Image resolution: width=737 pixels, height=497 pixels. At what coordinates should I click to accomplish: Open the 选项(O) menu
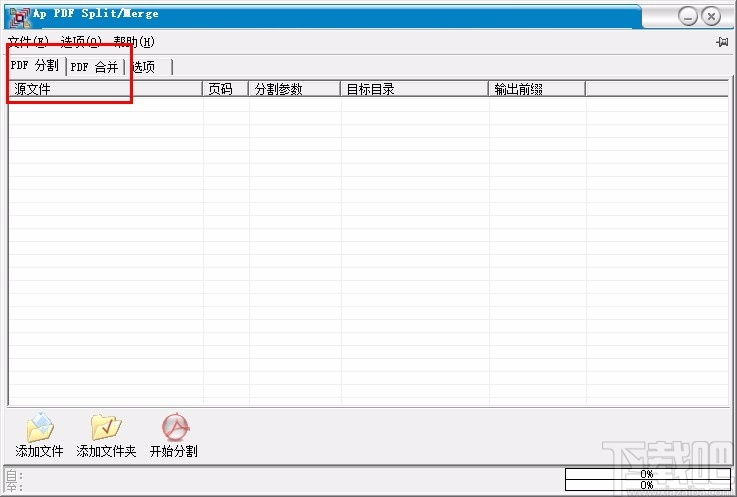[x=81, y=42]
